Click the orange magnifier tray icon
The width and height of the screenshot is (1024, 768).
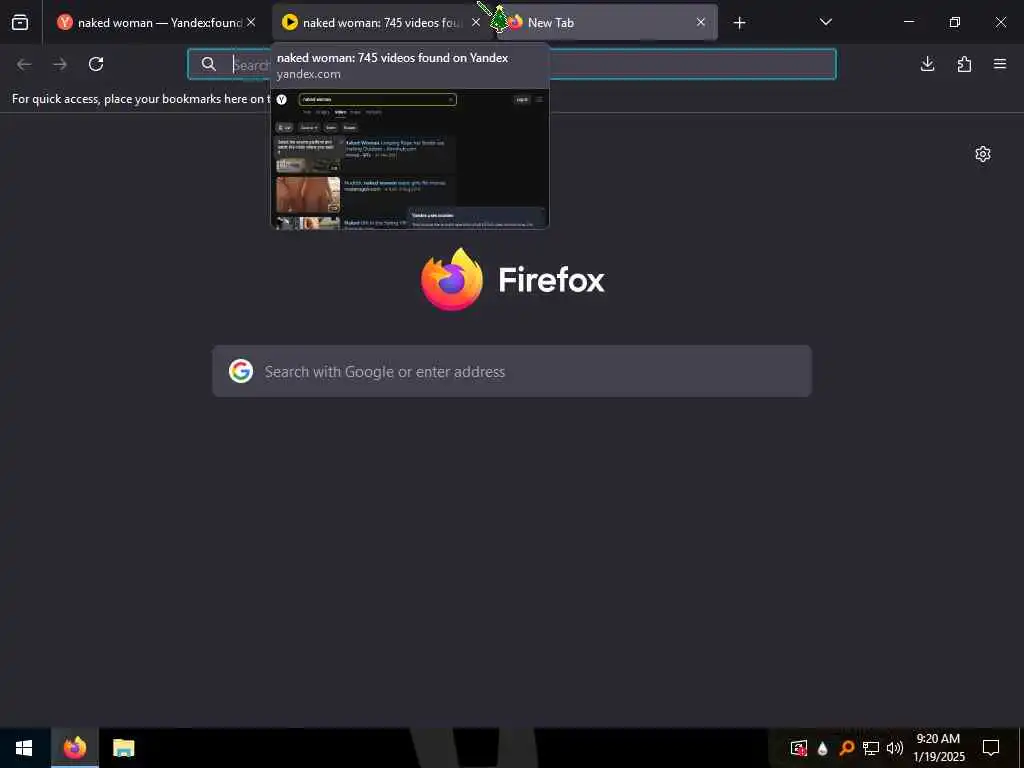(x=847, y=748)
